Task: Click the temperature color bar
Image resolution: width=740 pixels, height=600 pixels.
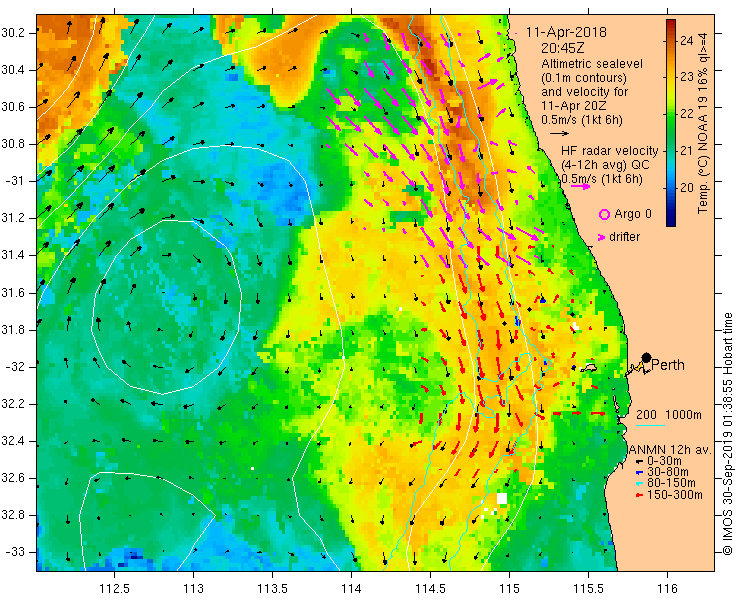Action: click(671, 123)
